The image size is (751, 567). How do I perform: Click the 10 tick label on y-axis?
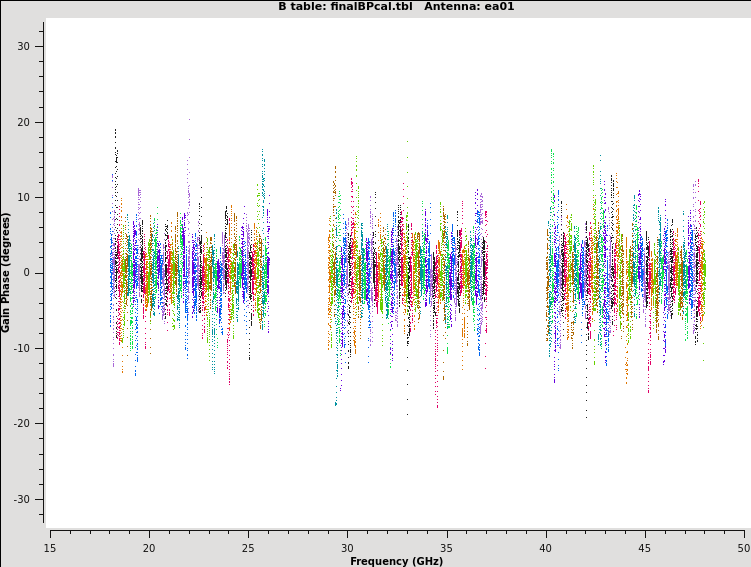pos(24,198)
